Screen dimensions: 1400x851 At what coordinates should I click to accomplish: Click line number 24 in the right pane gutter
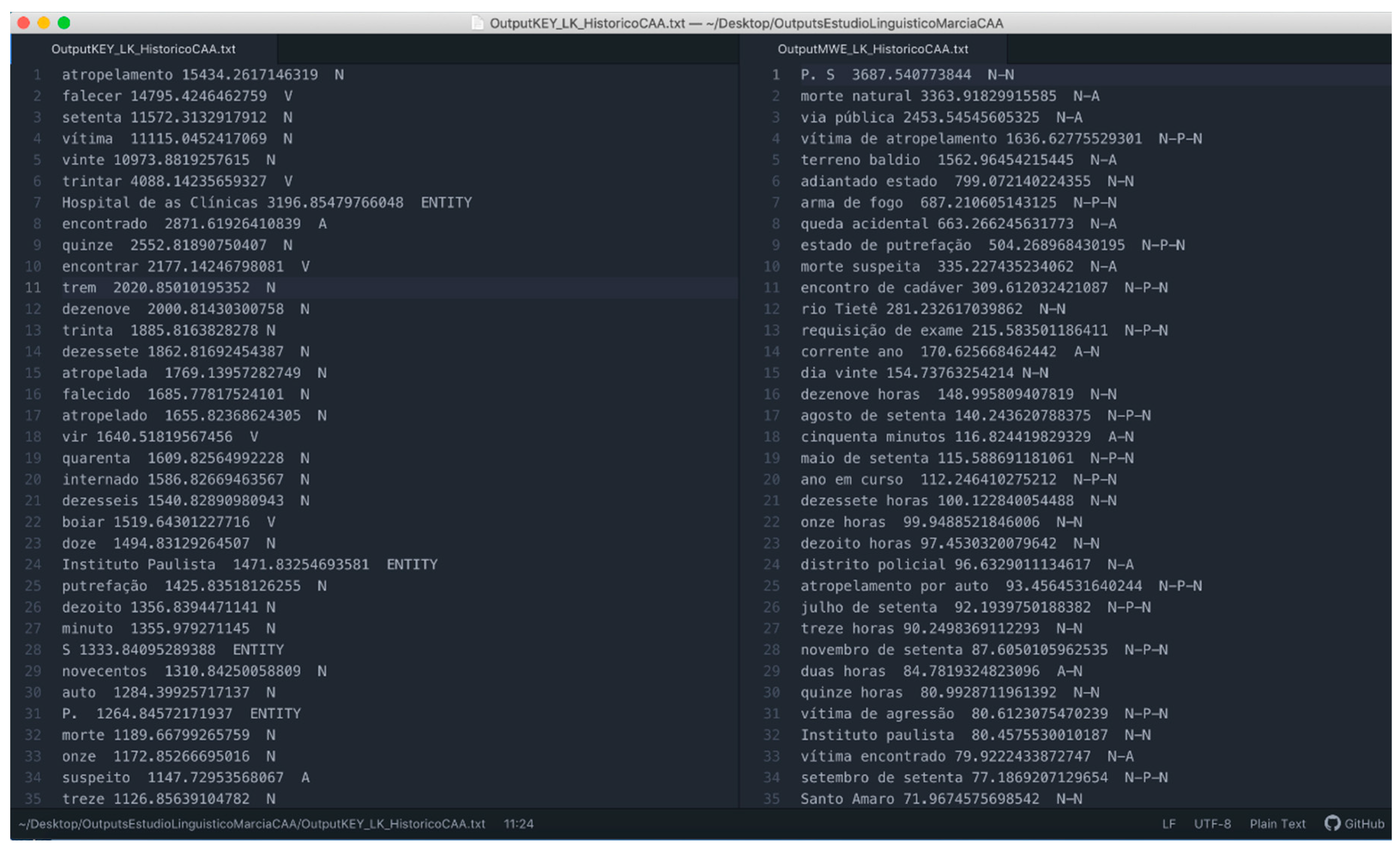click(x=771, y=564)
